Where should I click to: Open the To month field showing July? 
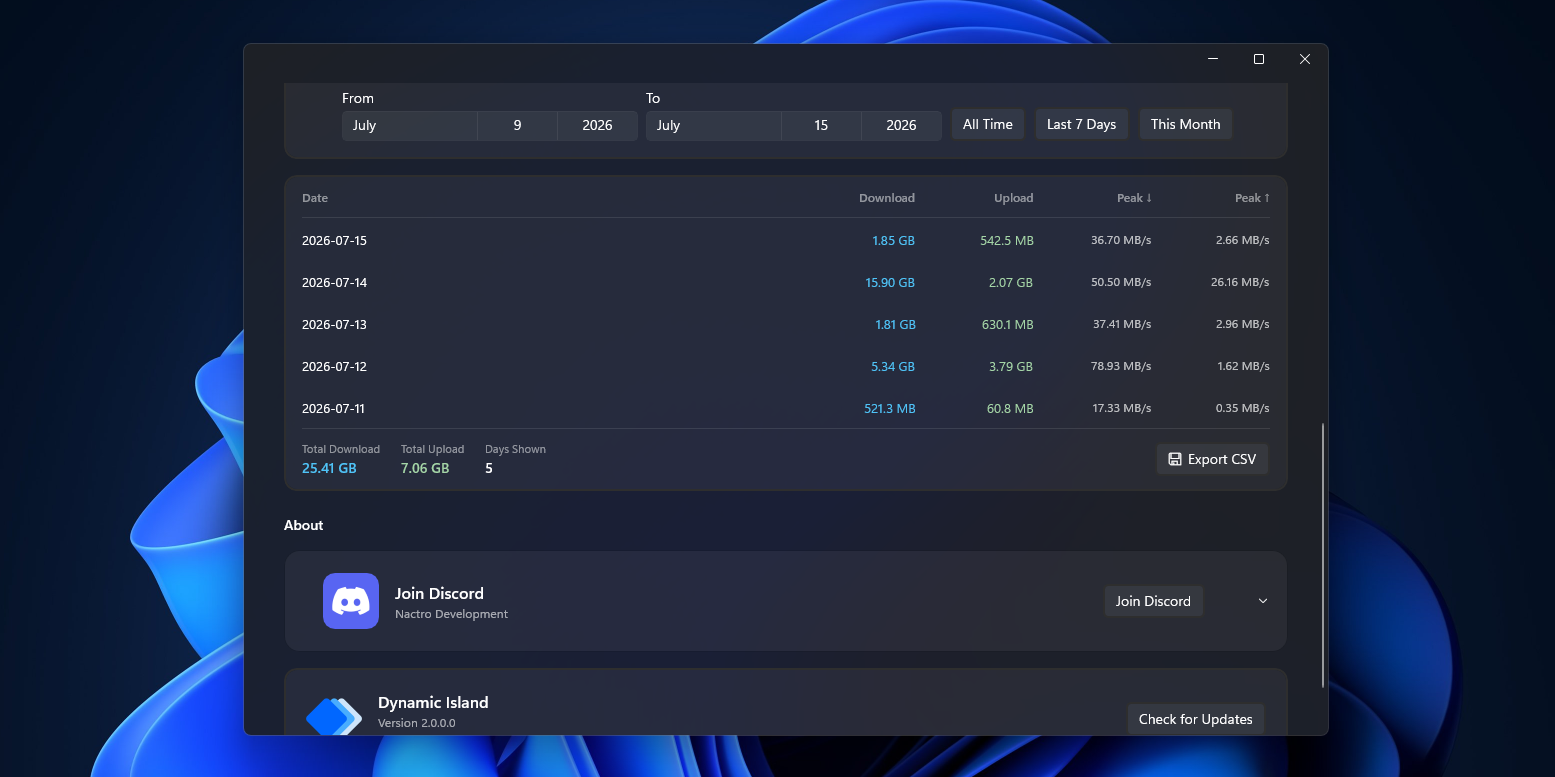point(713,125)
